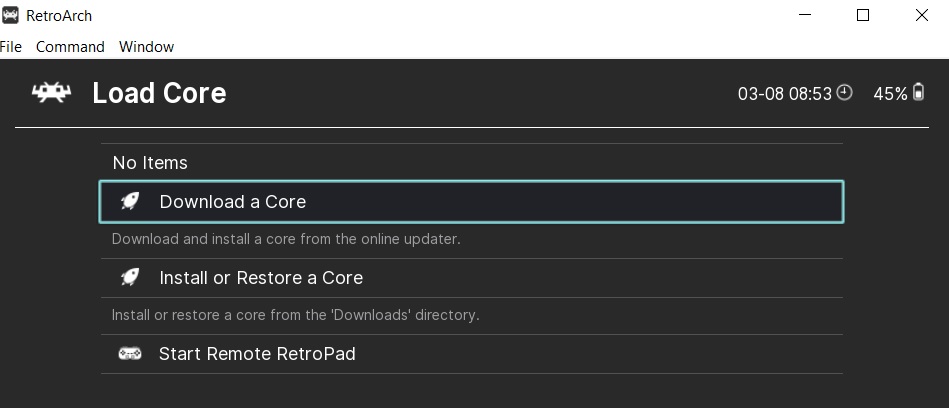Image resolution: width=949 pixels, height=408 pixels.
Task: Click the 45% battery percentage text
Action: pos(889,94)
